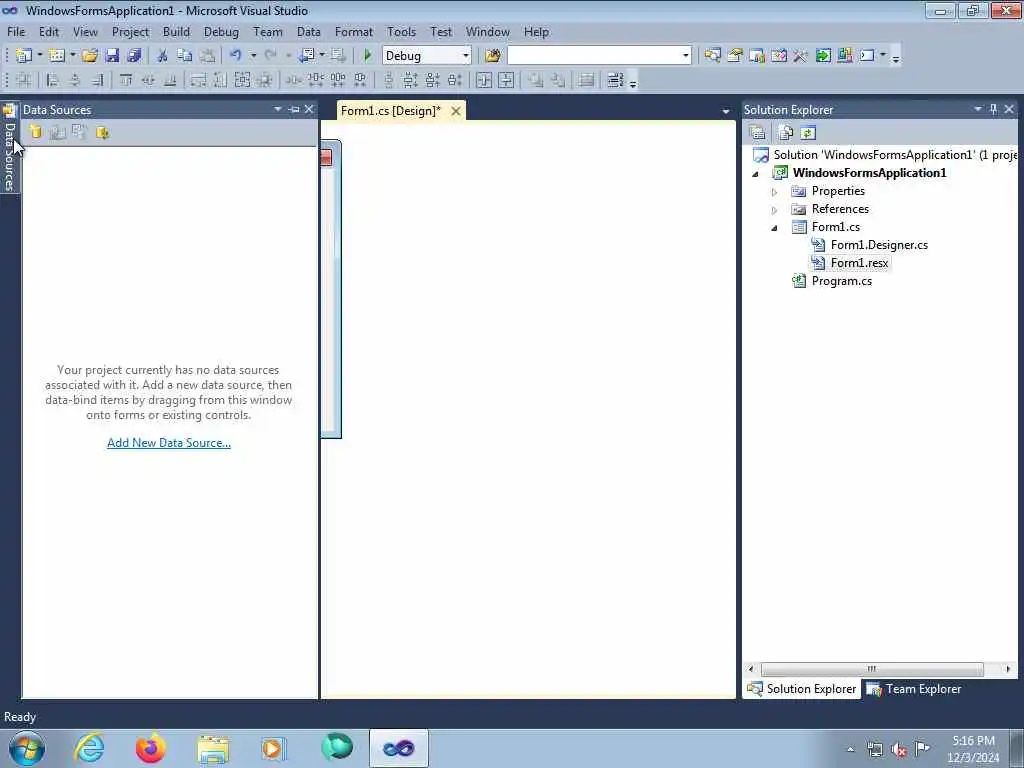Toggle auto-hide pin on Solution Explorer panel
Viewport: 1024px width, 768px height.
(x=993, y=109)
